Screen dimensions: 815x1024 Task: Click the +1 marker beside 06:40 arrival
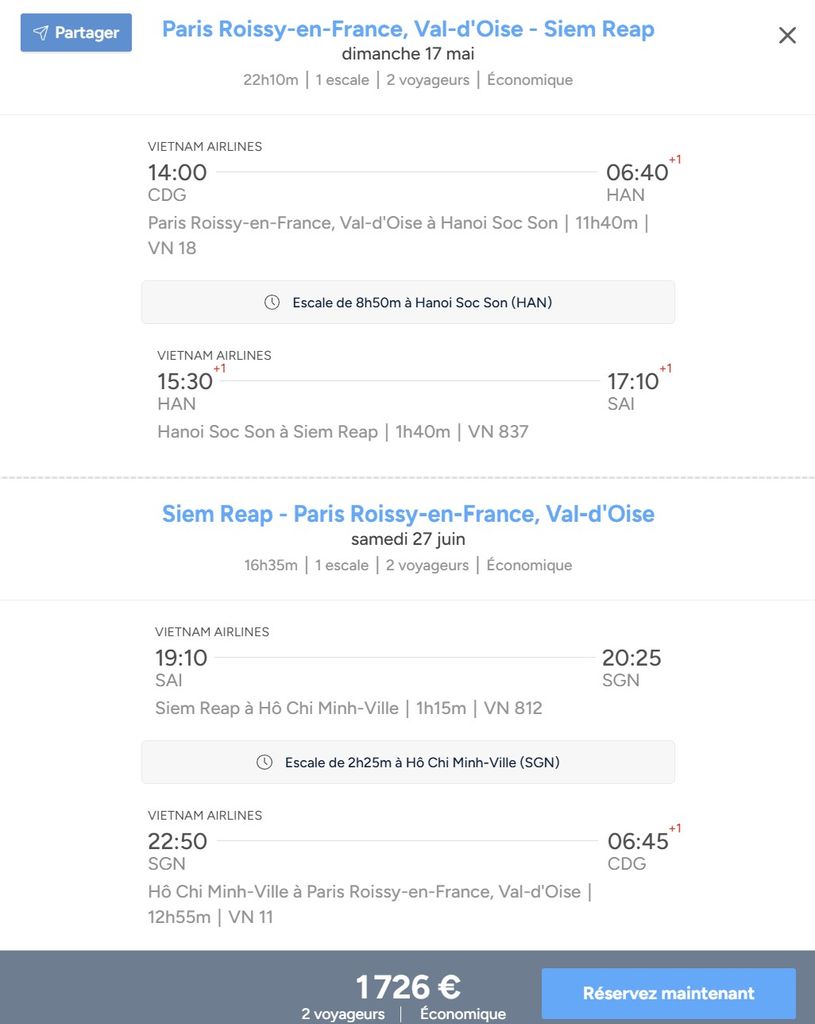click(675, 159)
